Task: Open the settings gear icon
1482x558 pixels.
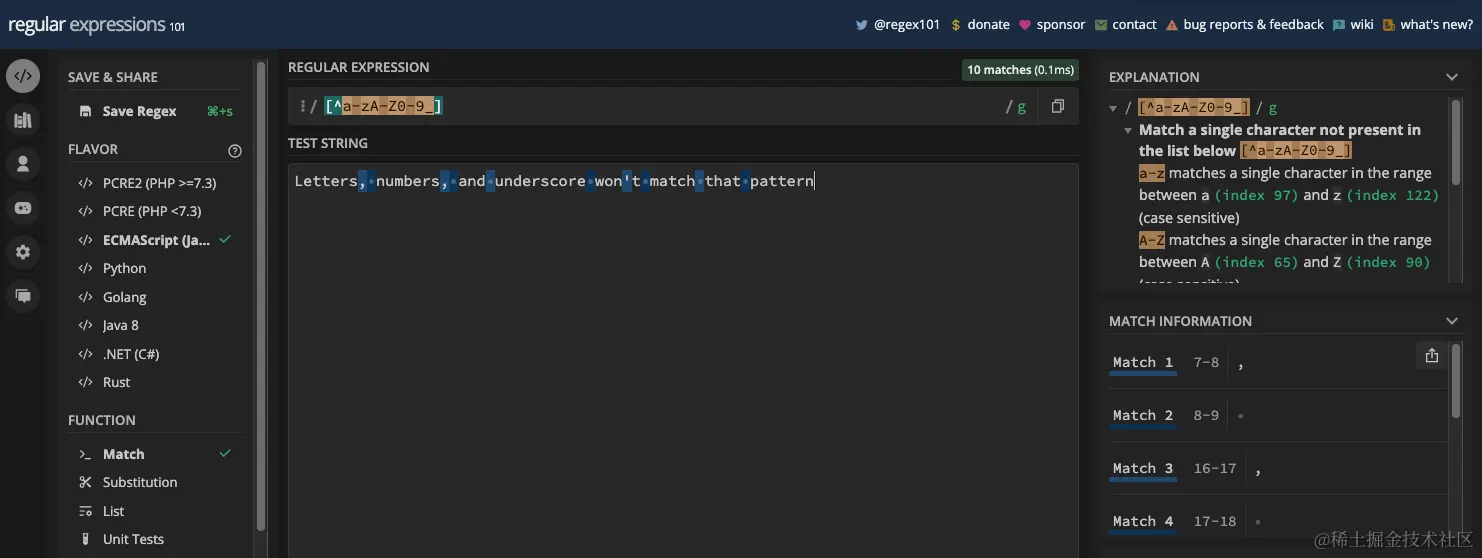Action: click(23, 252)
